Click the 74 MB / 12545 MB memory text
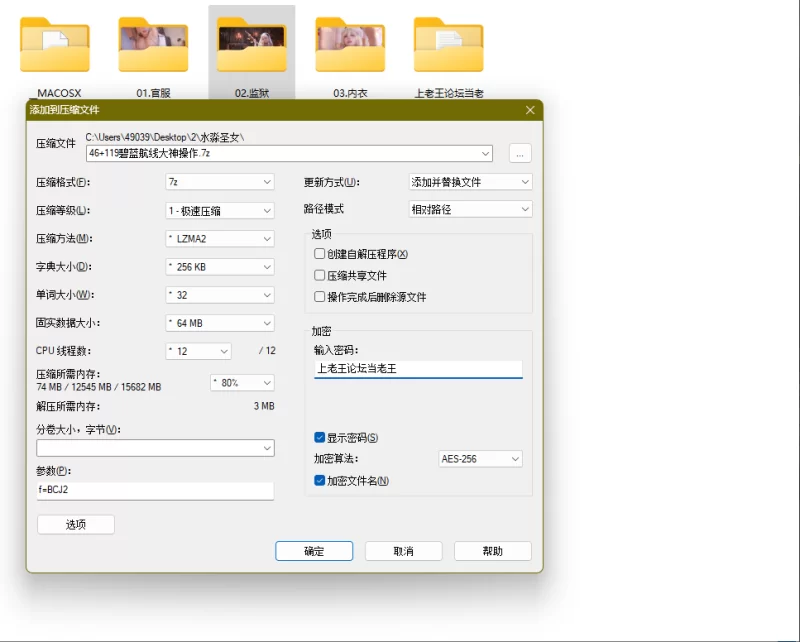Image resolution: width=800 pixels, height=642 pixels. tap(99, 387)
